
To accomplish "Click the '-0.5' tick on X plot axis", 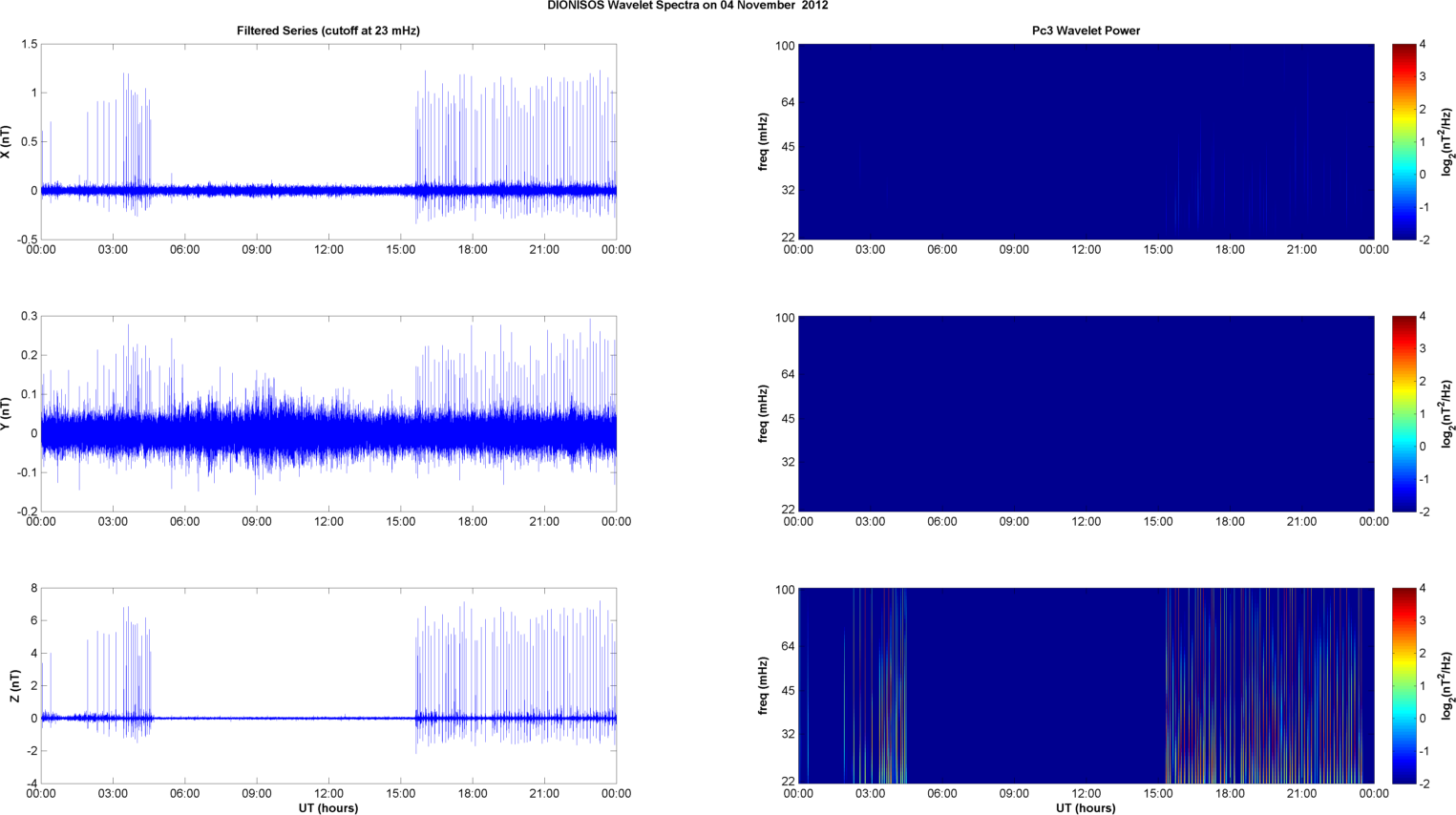I will pos(27,240).
